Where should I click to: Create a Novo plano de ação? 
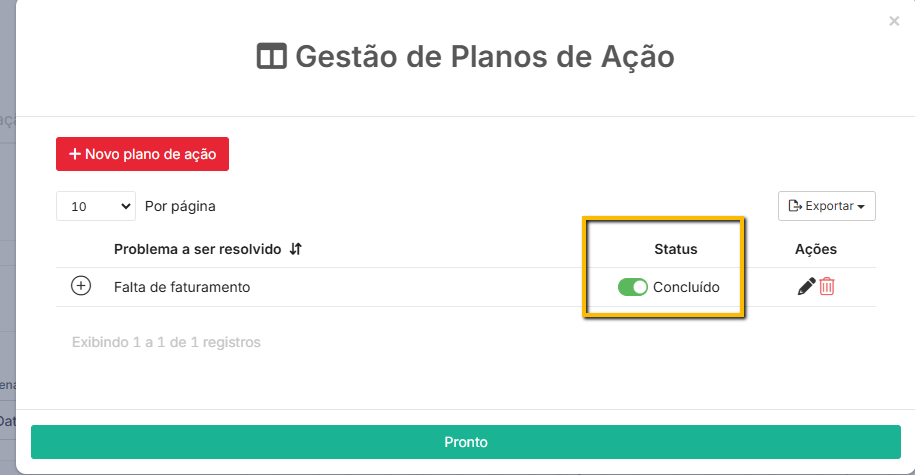point(142,154)
